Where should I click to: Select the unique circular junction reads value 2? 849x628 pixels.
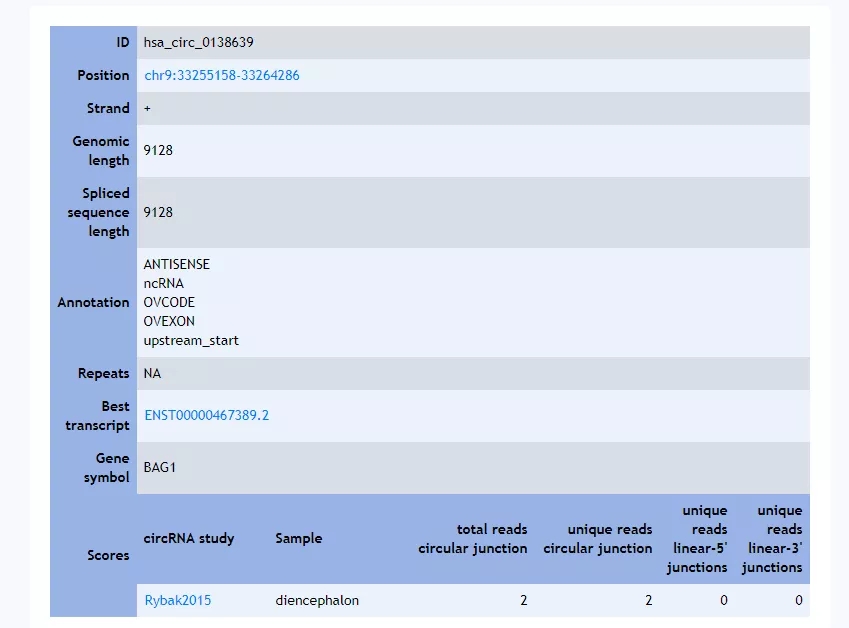coord(649,600)
